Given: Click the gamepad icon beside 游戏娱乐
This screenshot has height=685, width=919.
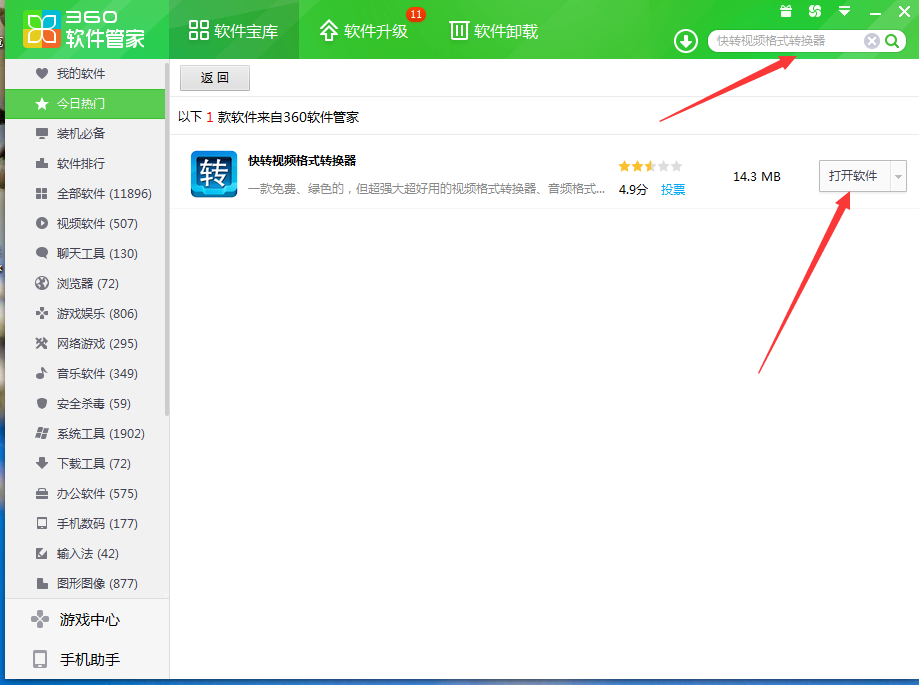Looking at the screenshot, I should (x=42, y=313).
